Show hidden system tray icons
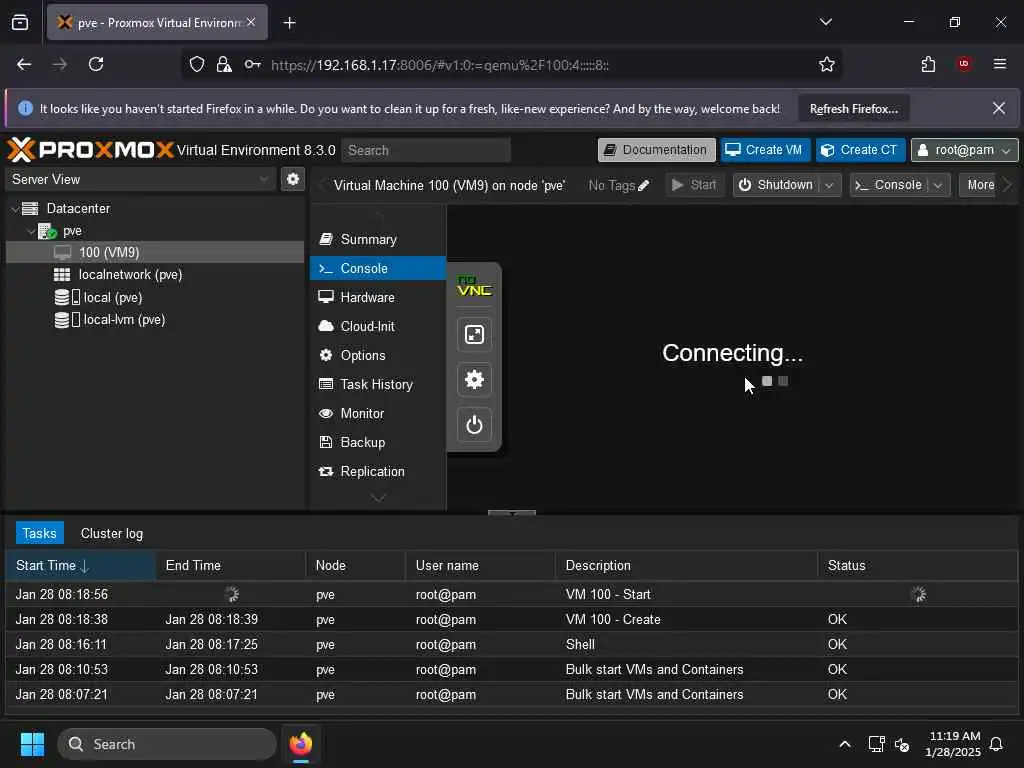This screenshot has width=1024, height=768. click(844, 744)
